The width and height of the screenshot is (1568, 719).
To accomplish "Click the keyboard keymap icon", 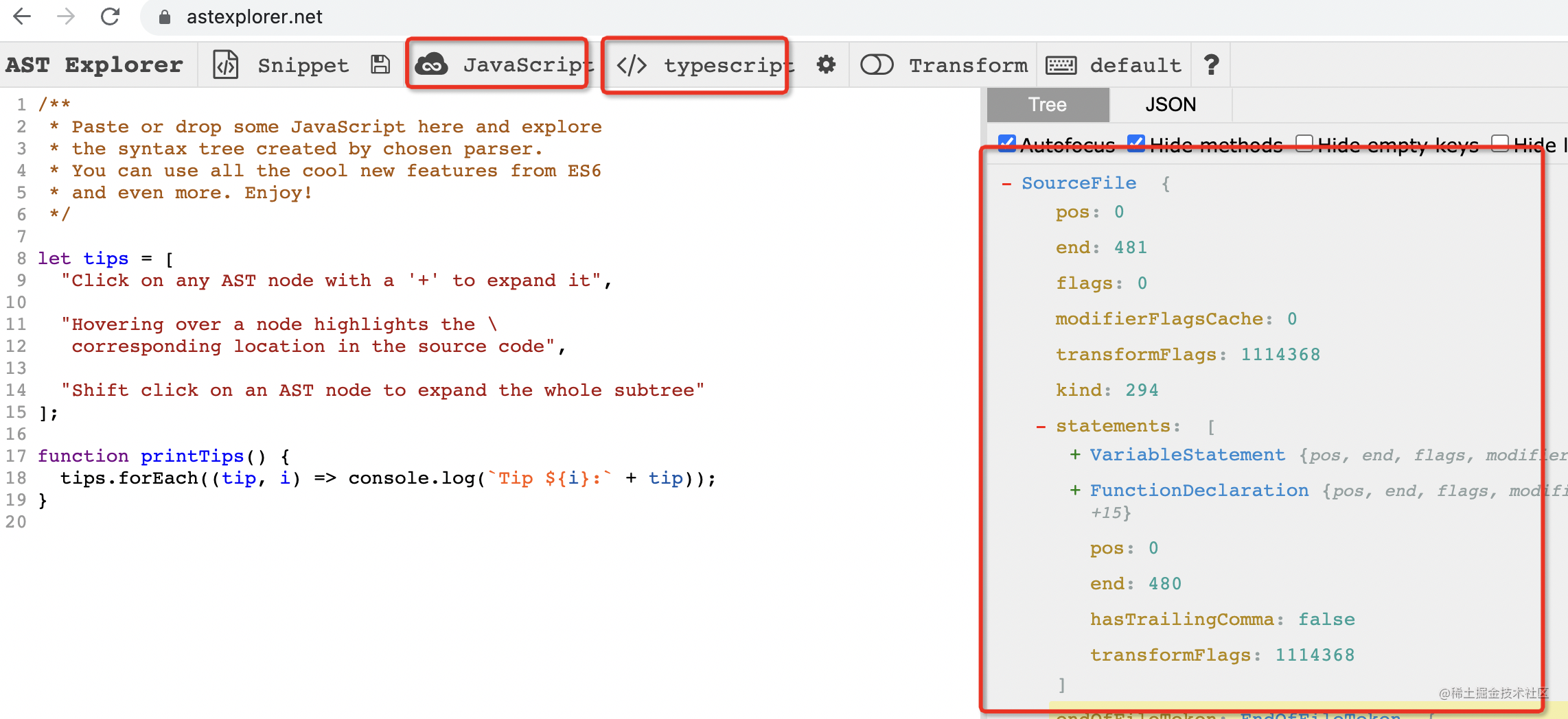I will point(1061,65).
